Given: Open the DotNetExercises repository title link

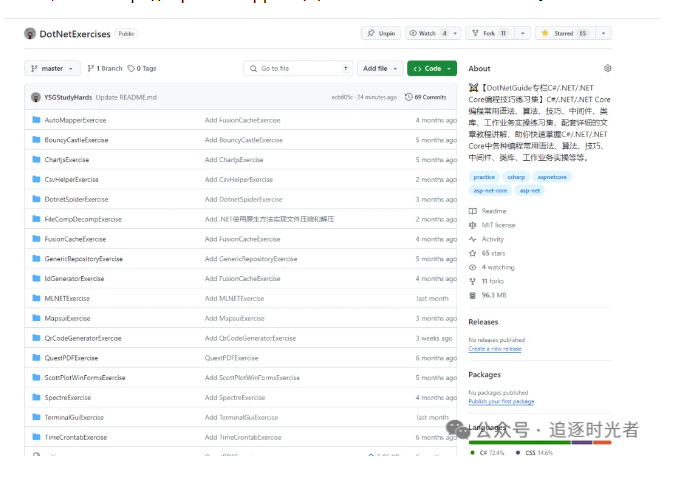Looking at the screenshot, I should pyautogui.click(x=75, y=34).
